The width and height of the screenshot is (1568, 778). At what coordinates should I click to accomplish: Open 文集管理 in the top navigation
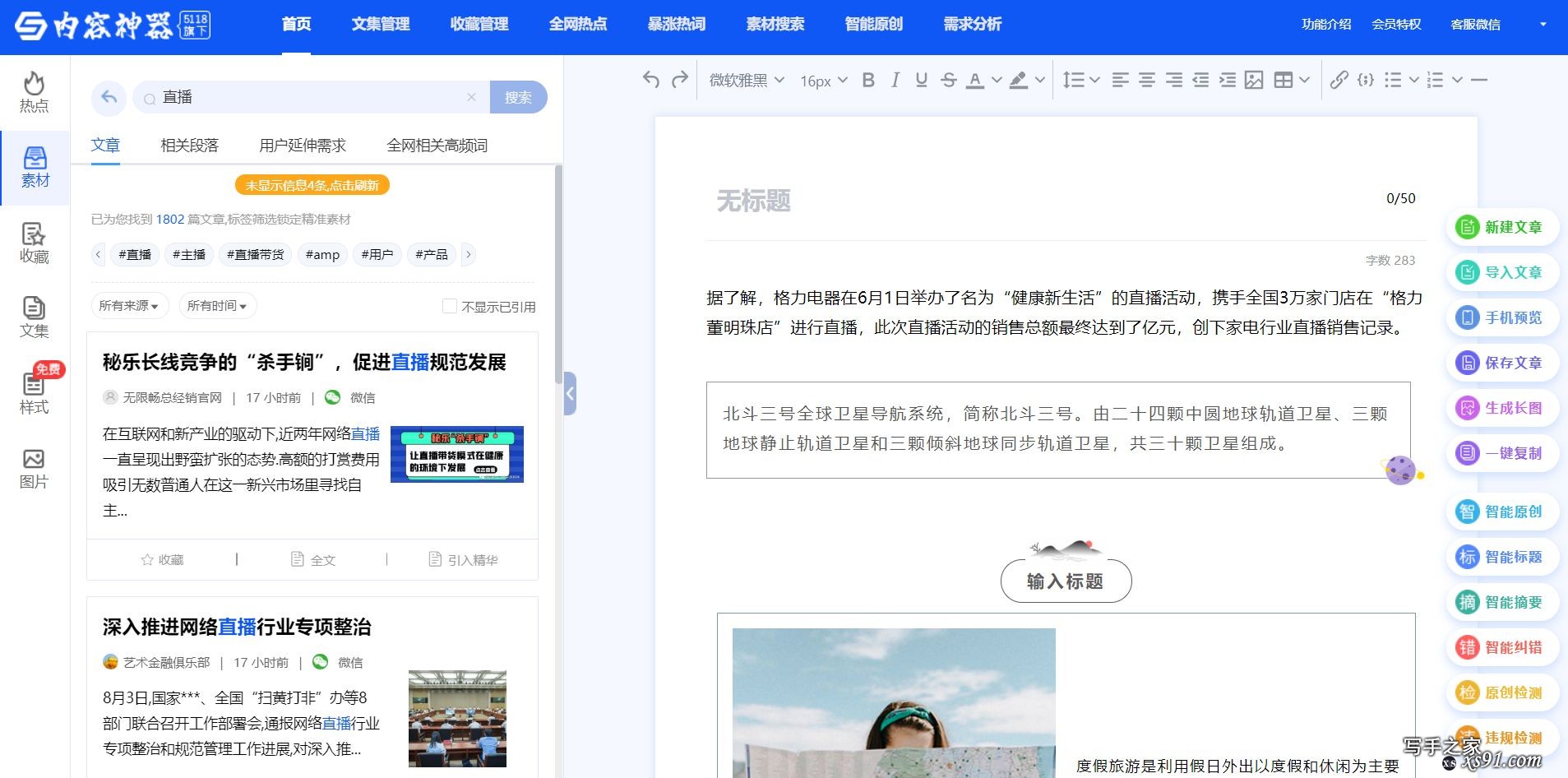click(381, 24)
